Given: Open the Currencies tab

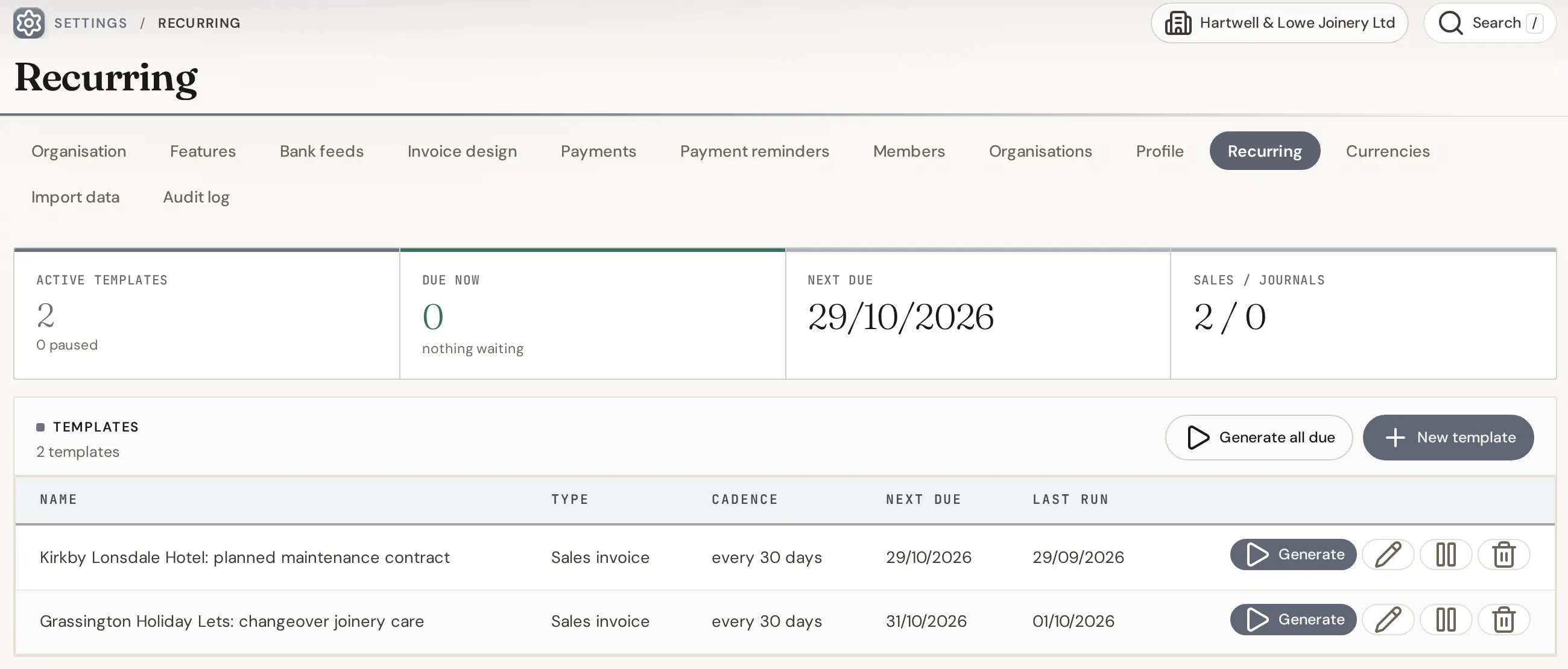Looking at the screenshot, I should [x=1387, y=151].
